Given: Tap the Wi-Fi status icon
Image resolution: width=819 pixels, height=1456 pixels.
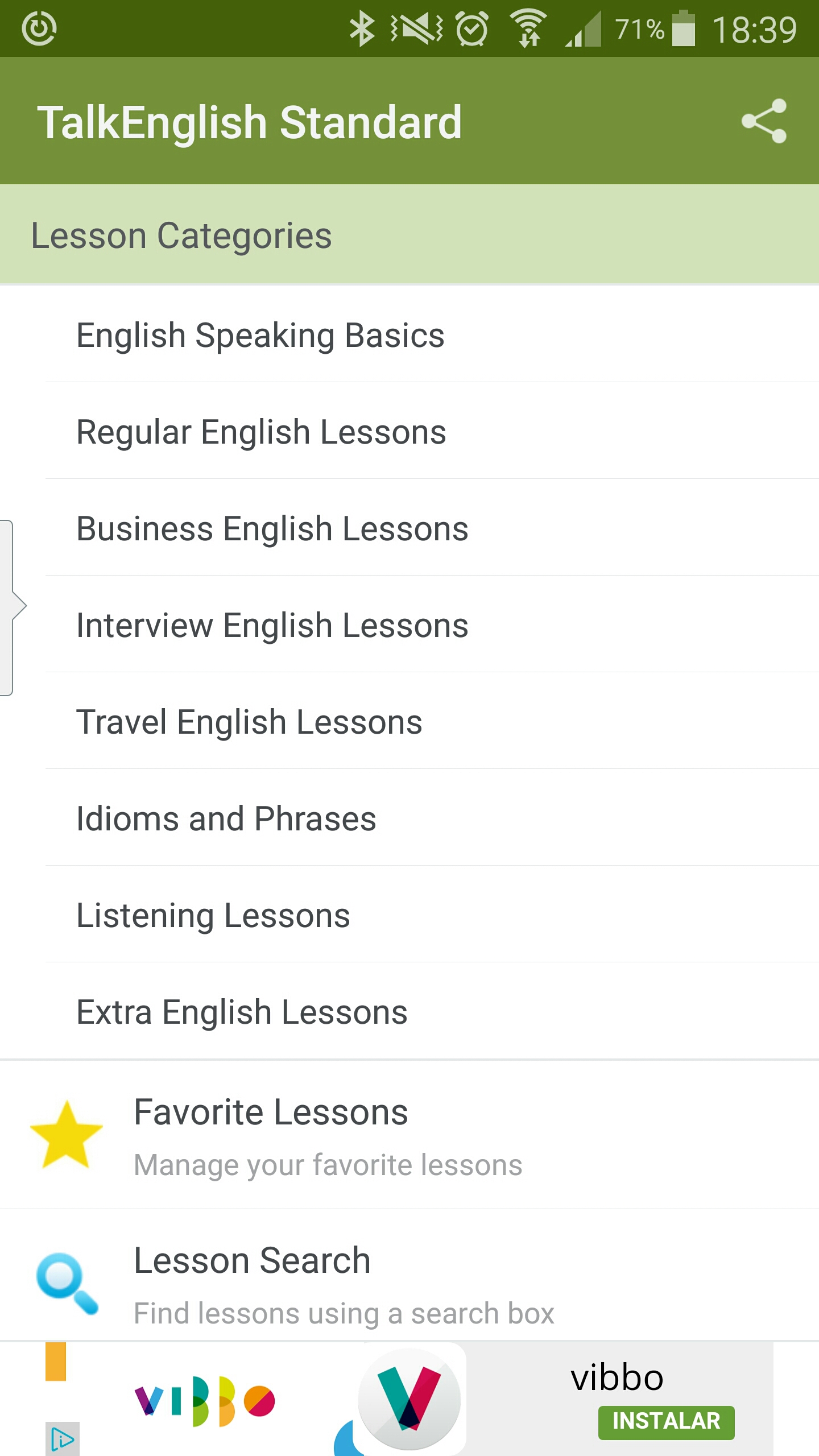Looking at the screenshot, I should (x=528, y=29).
